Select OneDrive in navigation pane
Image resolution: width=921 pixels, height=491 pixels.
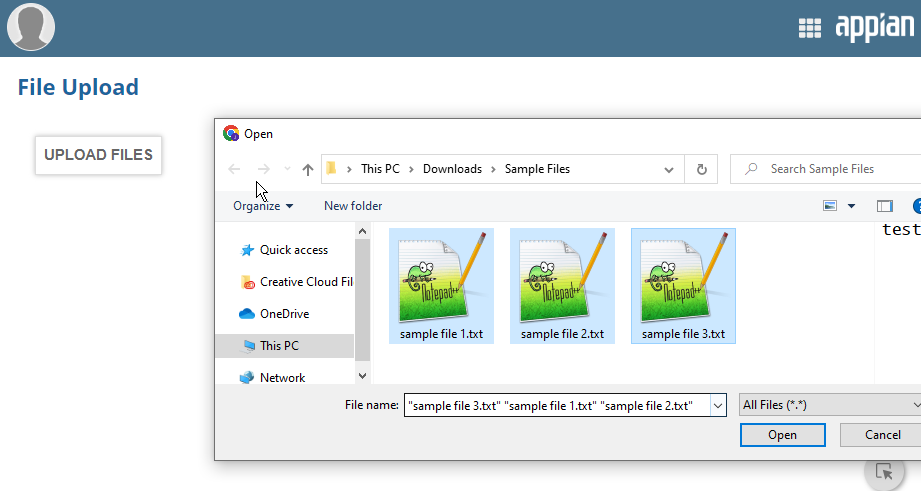(284, 314)
